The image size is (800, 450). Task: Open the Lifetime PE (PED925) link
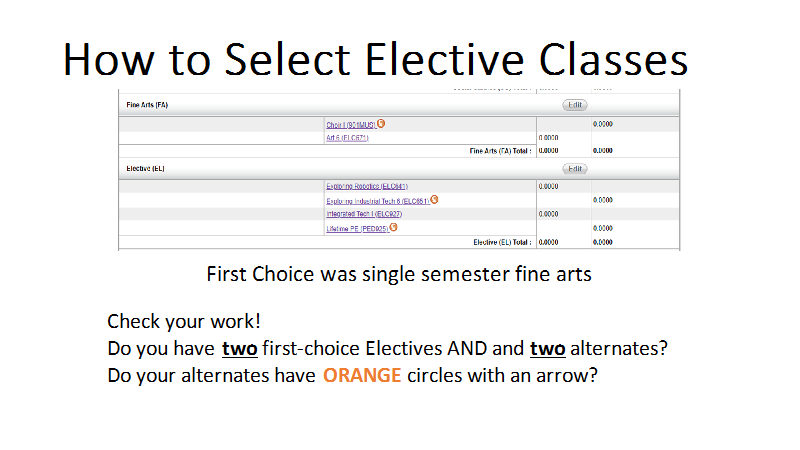point(357,229)
